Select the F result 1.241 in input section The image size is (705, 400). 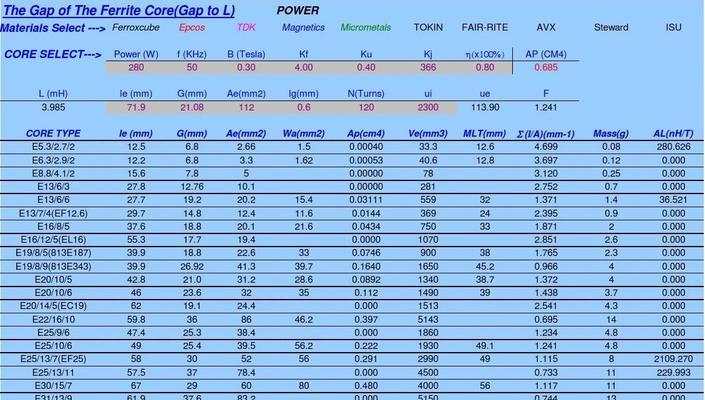click(x=546, y=107)
